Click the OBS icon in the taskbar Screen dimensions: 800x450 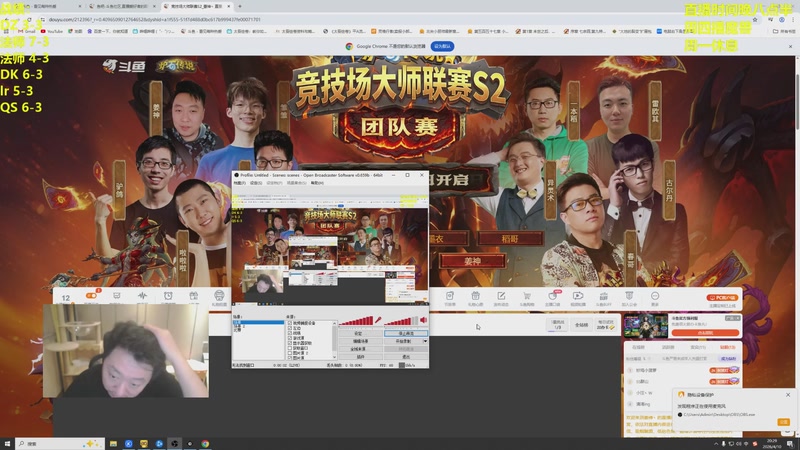coord(174,443)
